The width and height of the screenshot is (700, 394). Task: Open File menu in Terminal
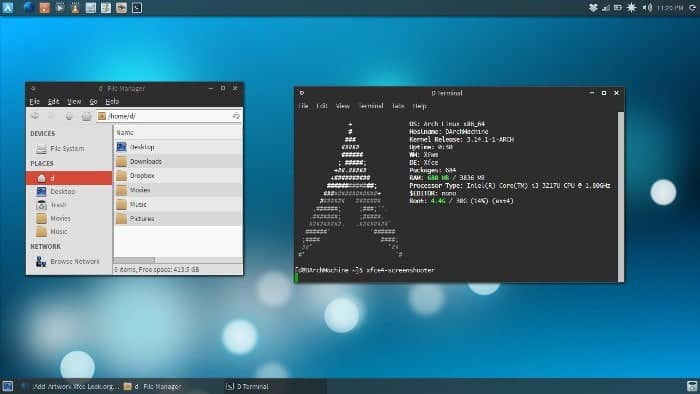click(304, 106)
